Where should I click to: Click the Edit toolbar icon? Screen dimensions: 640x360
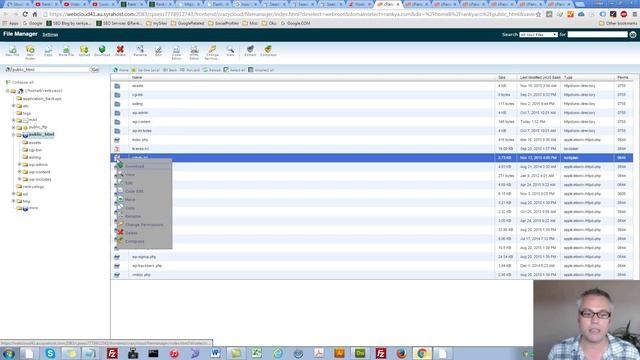click(x=158, y=51)
